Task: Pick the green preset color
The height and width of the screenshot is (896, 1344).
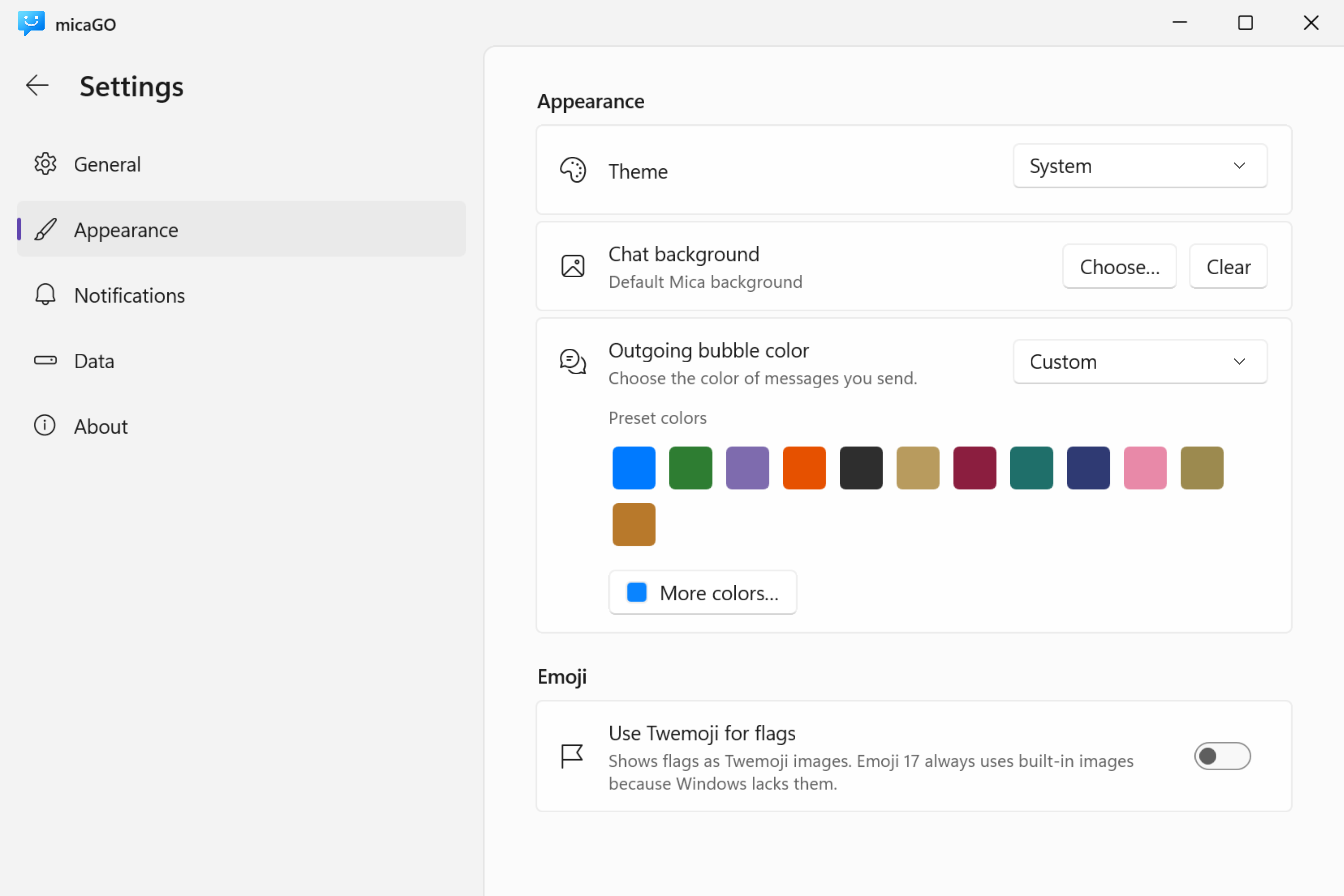Action: pos(690,468)
